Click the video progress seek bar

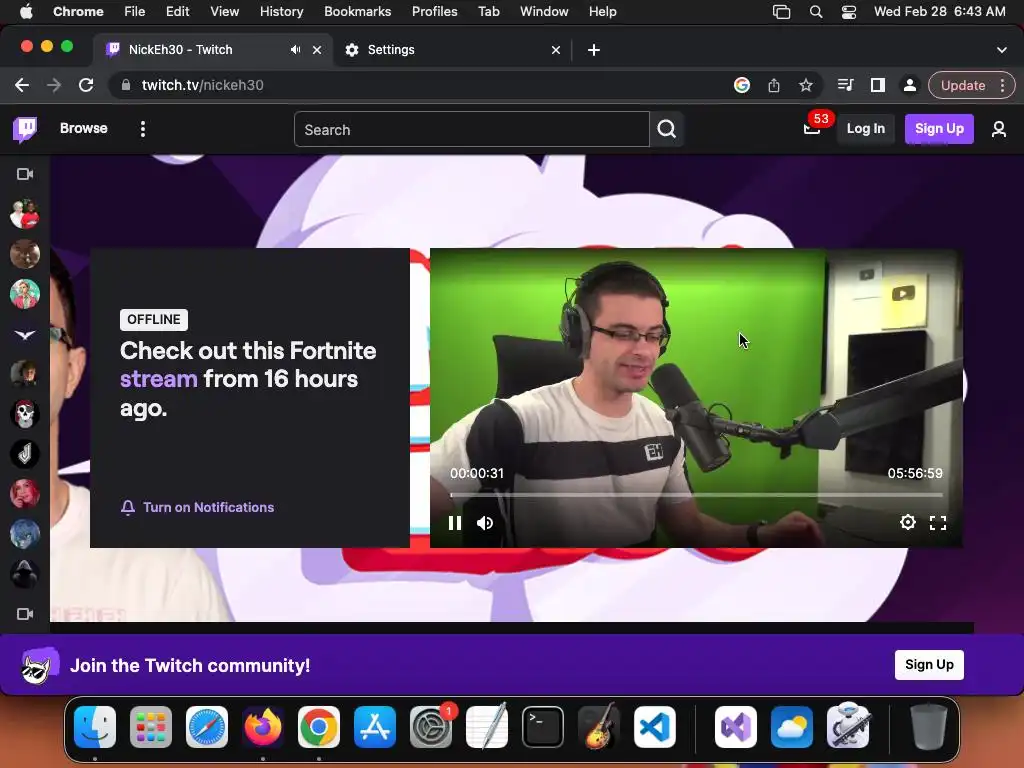click(x=696, y=495)
